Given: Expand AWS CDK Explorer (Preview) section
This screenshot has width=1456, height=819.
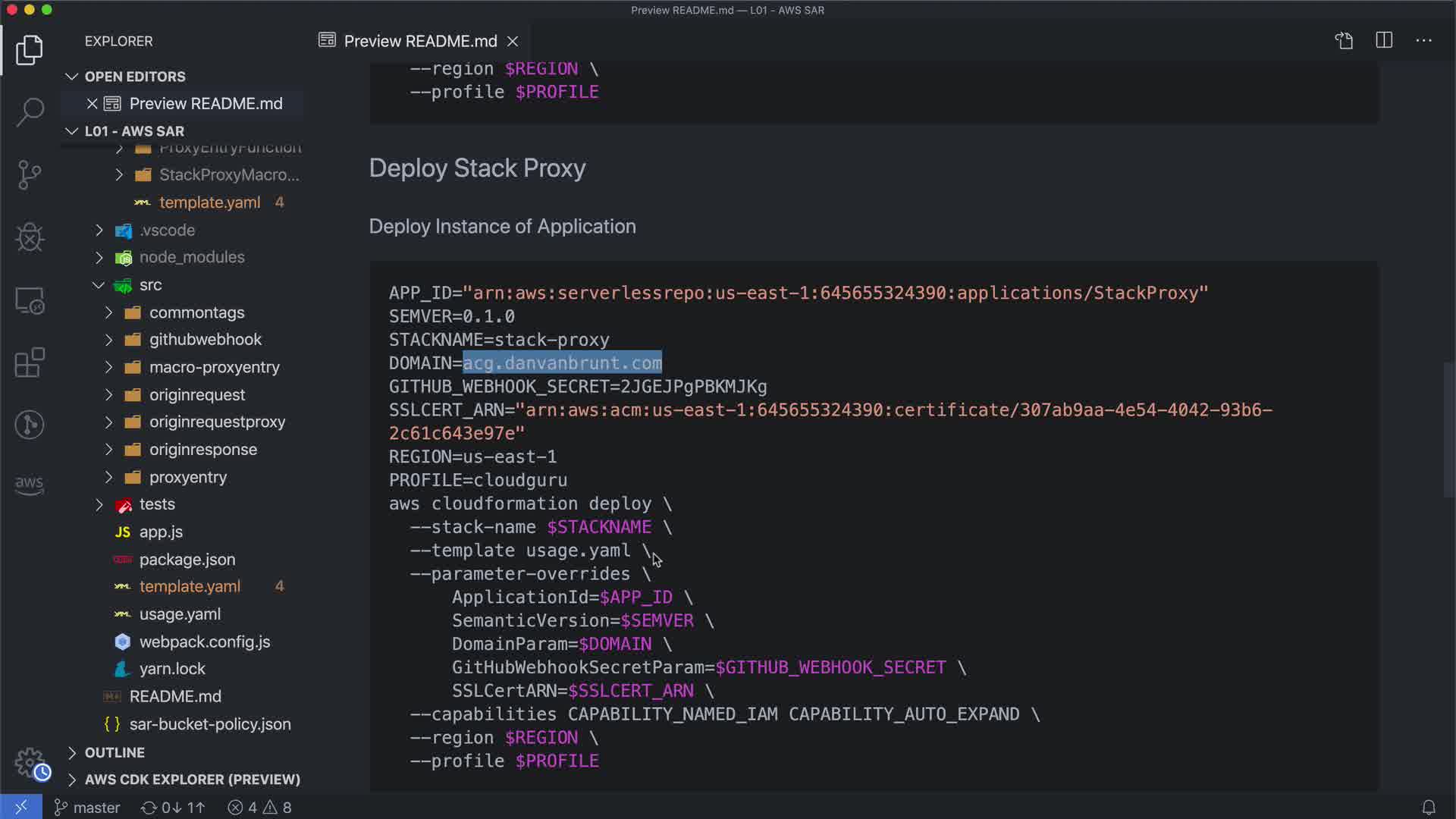Looking at the screenshot, I should click(192, 780).
